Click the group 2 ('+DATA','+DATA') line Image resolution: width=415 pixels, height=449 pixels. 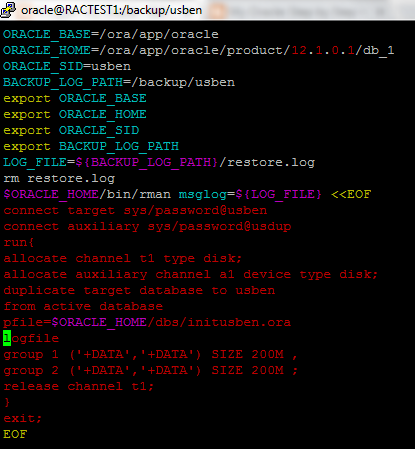150,370
